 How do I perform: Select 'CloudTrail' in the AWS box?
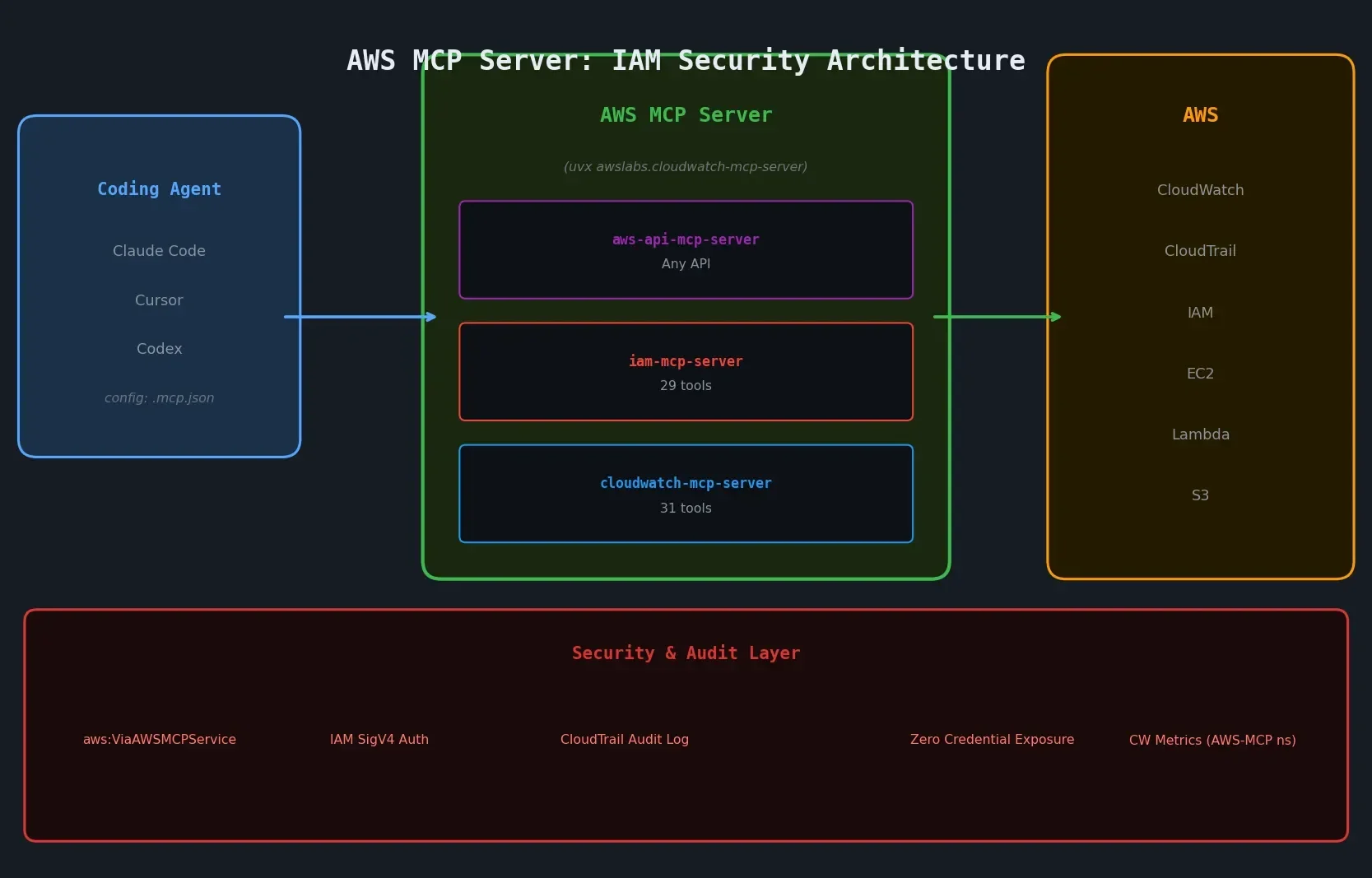[x=1200, y=251]
